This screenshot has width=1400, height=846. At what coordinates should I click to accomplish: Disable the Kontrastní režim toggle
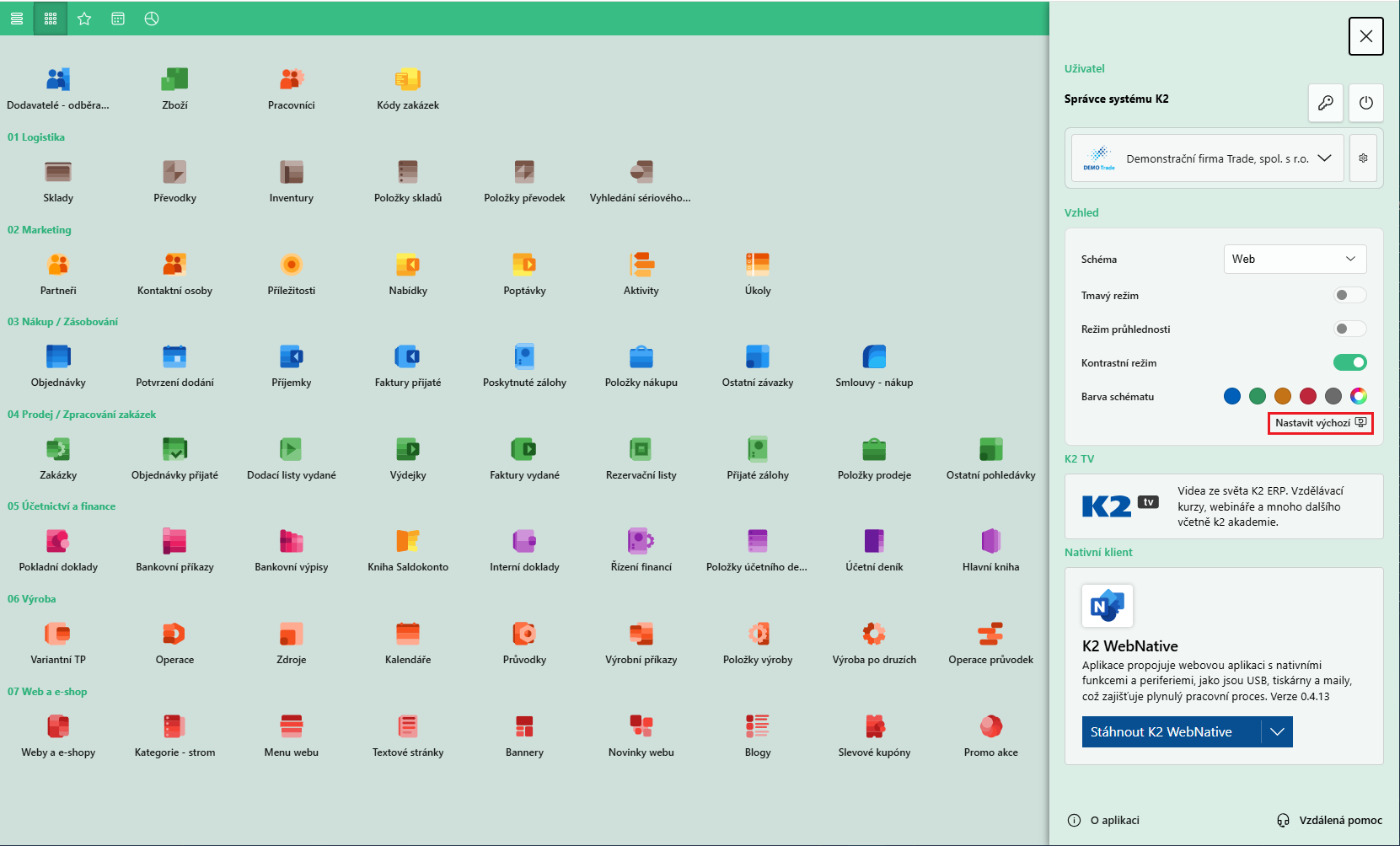[x=1349, y=362]
